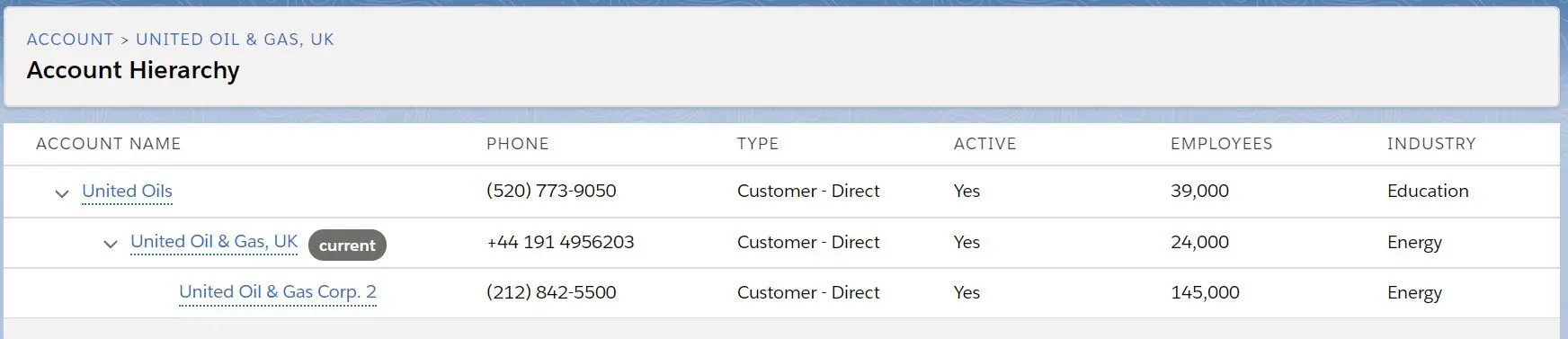Collapse the United Oil & Gas, UK chevron
The width and height of the screenshot is (1568, 339).
tap(111, 244)
